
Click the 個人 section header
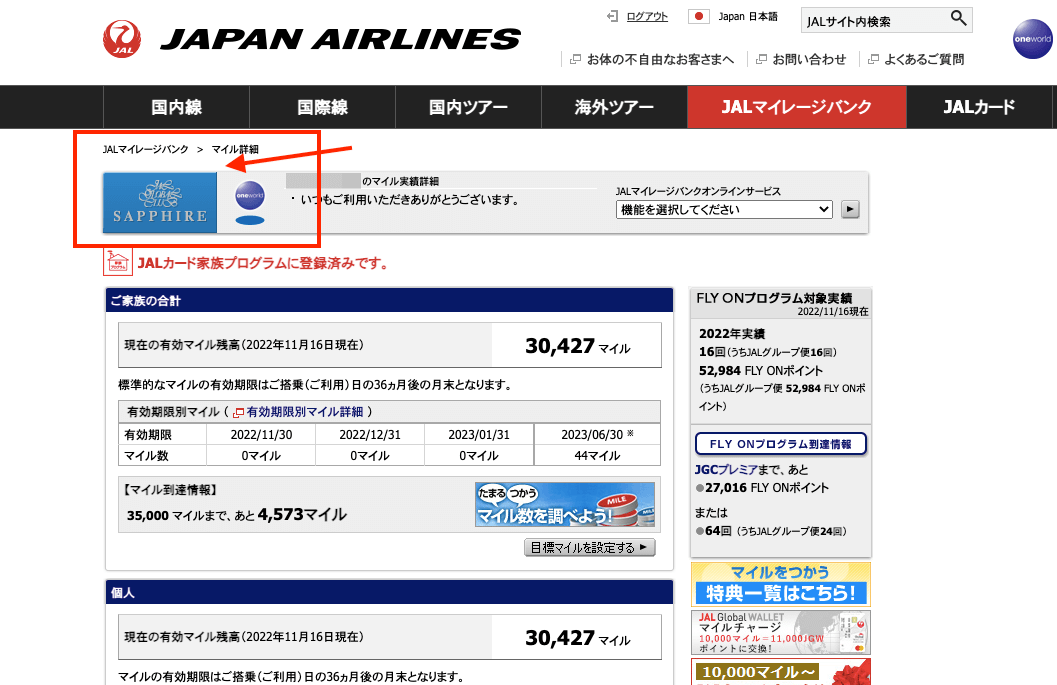389,593
